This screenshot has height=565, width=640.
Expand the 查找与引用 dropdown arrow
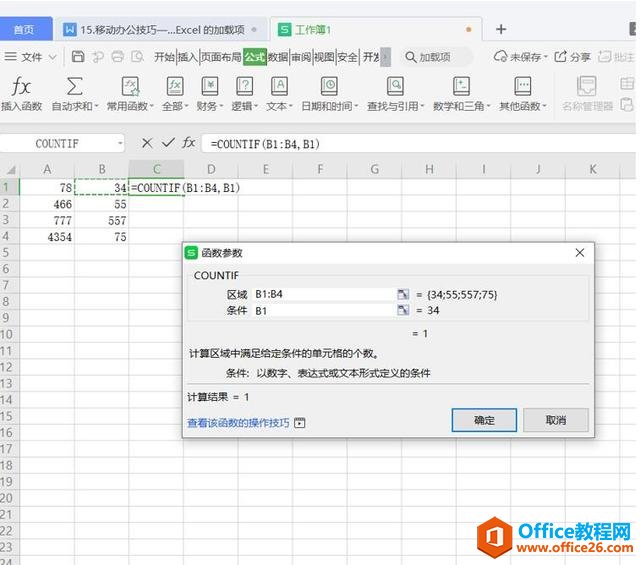422,106
